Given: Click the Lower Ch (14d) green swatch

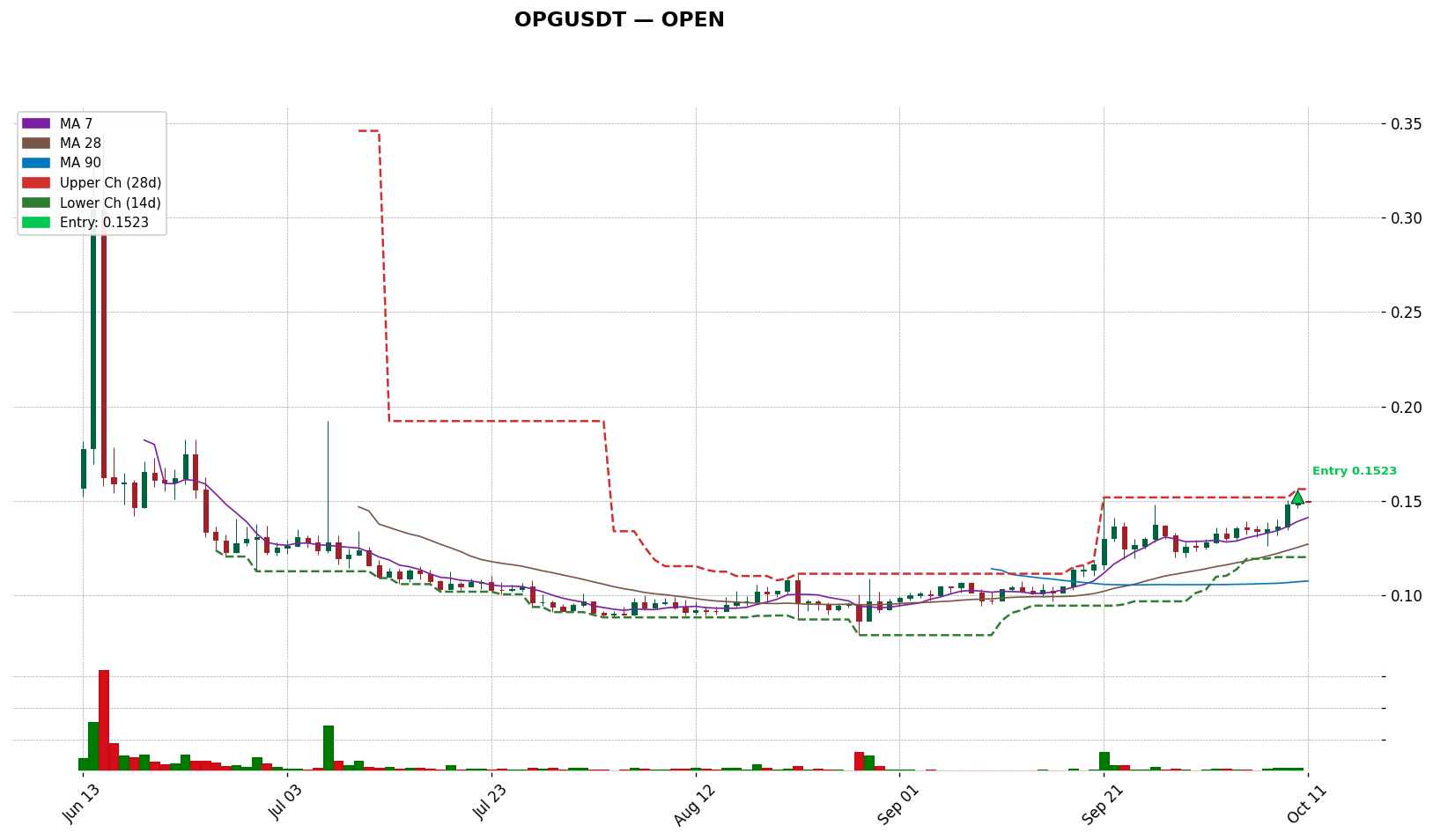Looking at the screenshot, I should (x=36, y=203).
